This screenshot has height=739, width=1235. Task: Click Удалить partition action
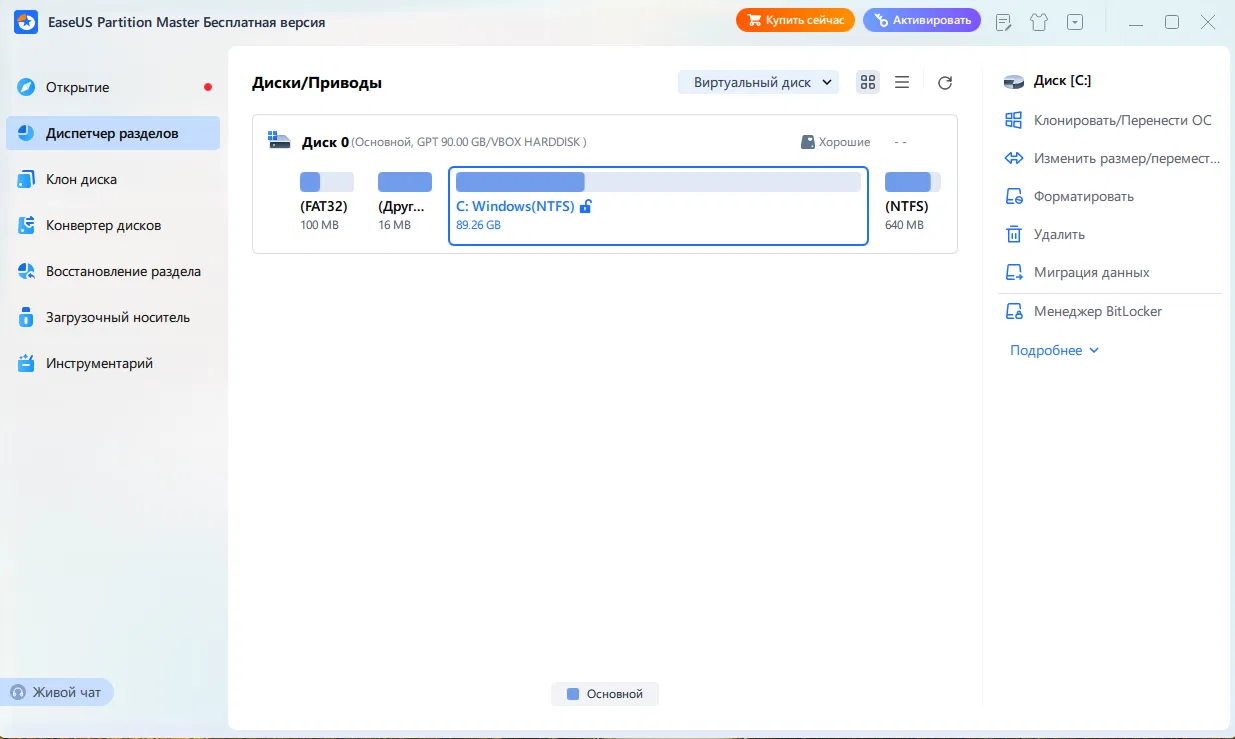coord(1110,234)
